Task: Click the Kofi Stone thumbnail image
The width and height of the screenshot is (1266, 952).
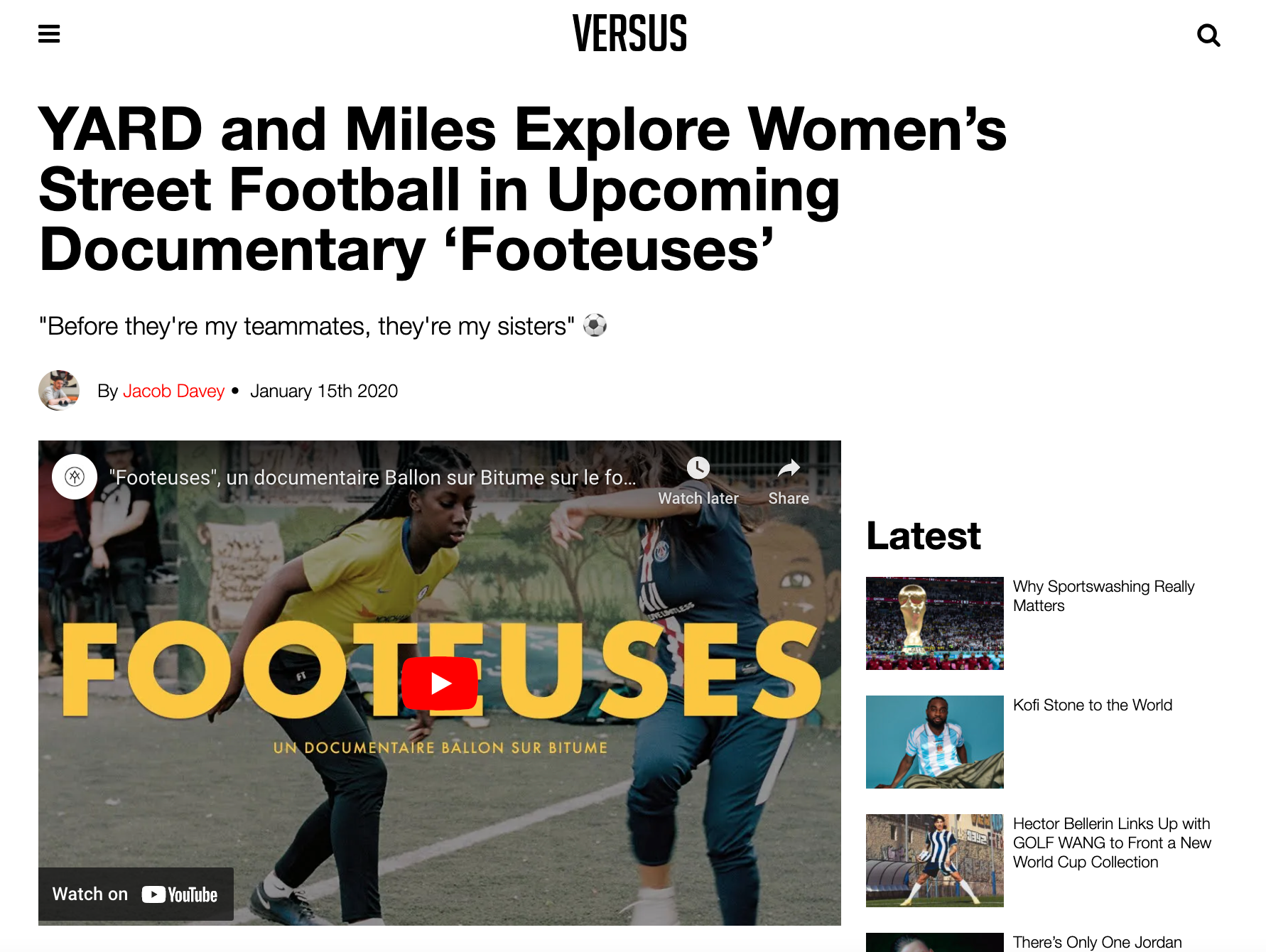Action: (935, 742)
